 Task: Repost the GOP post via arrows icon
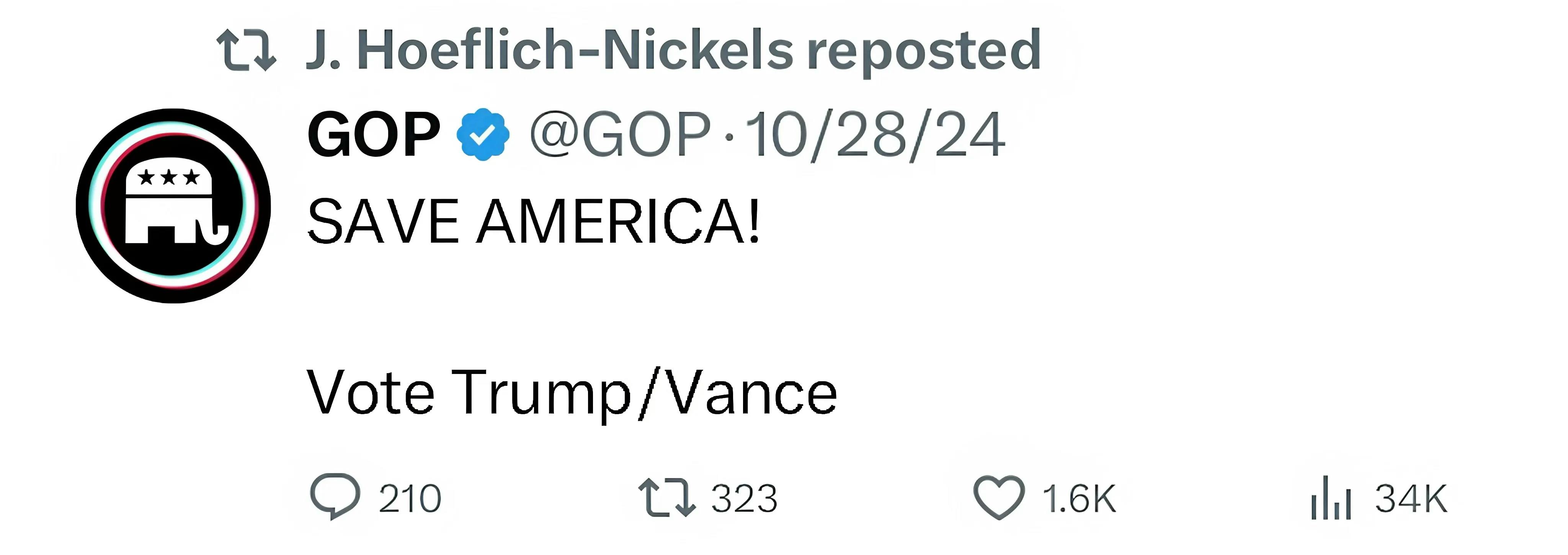coord(666,498)
